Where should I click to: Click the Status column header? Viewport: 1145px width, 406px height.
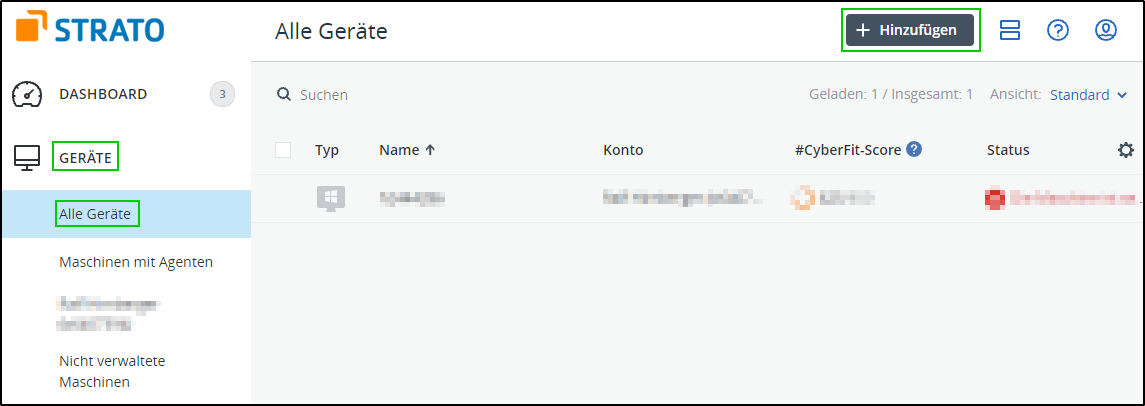(x=1008, y=150)
